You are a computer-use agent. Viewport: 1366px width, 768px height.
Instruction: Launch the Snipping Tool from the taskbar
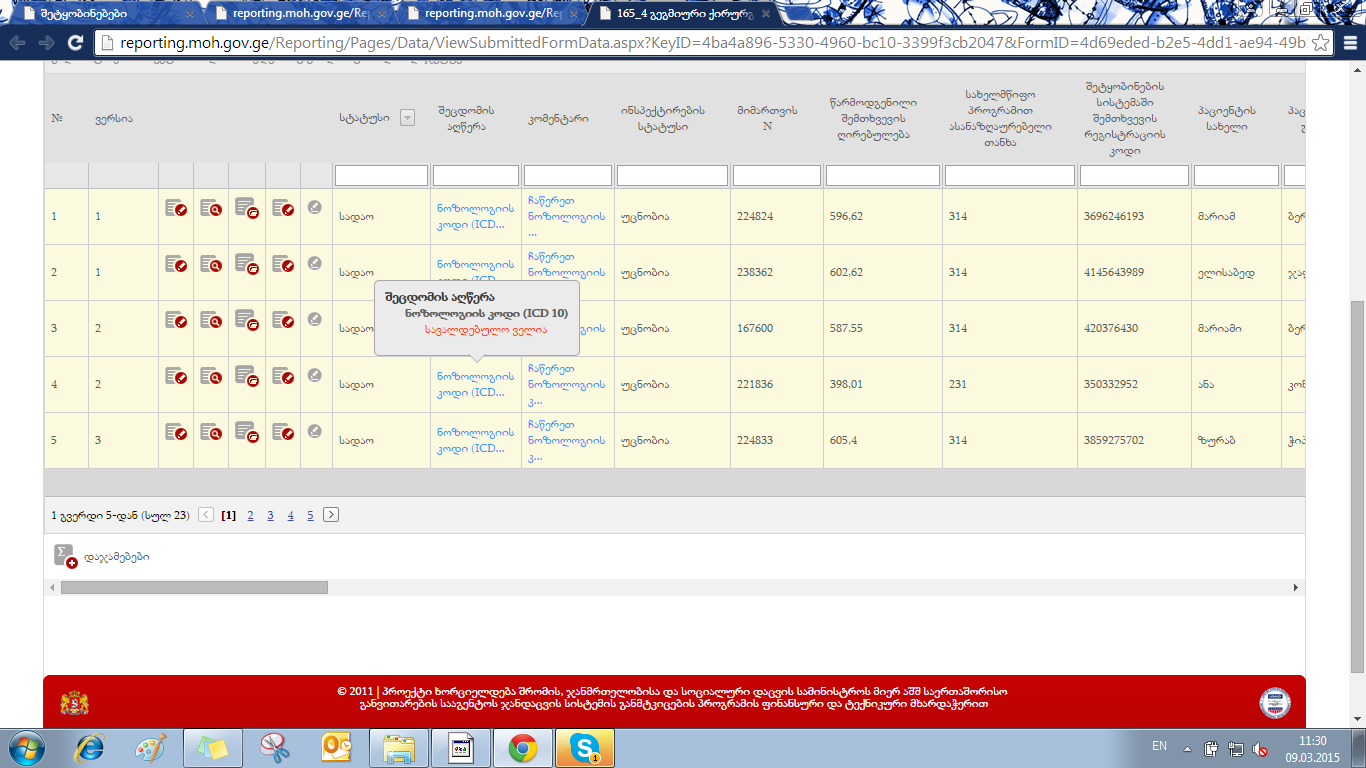(274, 747)
